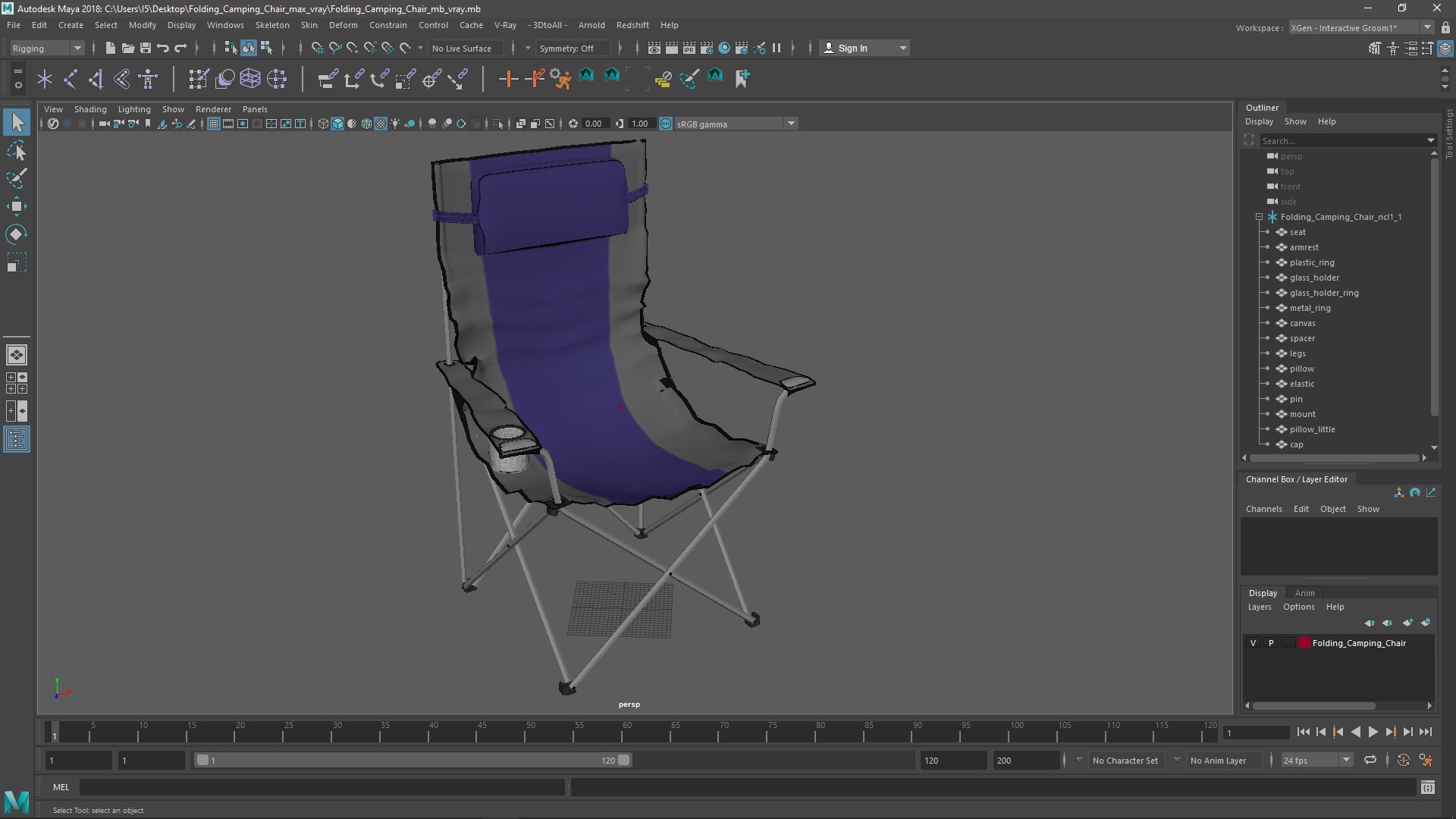Open the Script Editor
The height and width of the screenshot is (819, 1456).
[1427, 787]
